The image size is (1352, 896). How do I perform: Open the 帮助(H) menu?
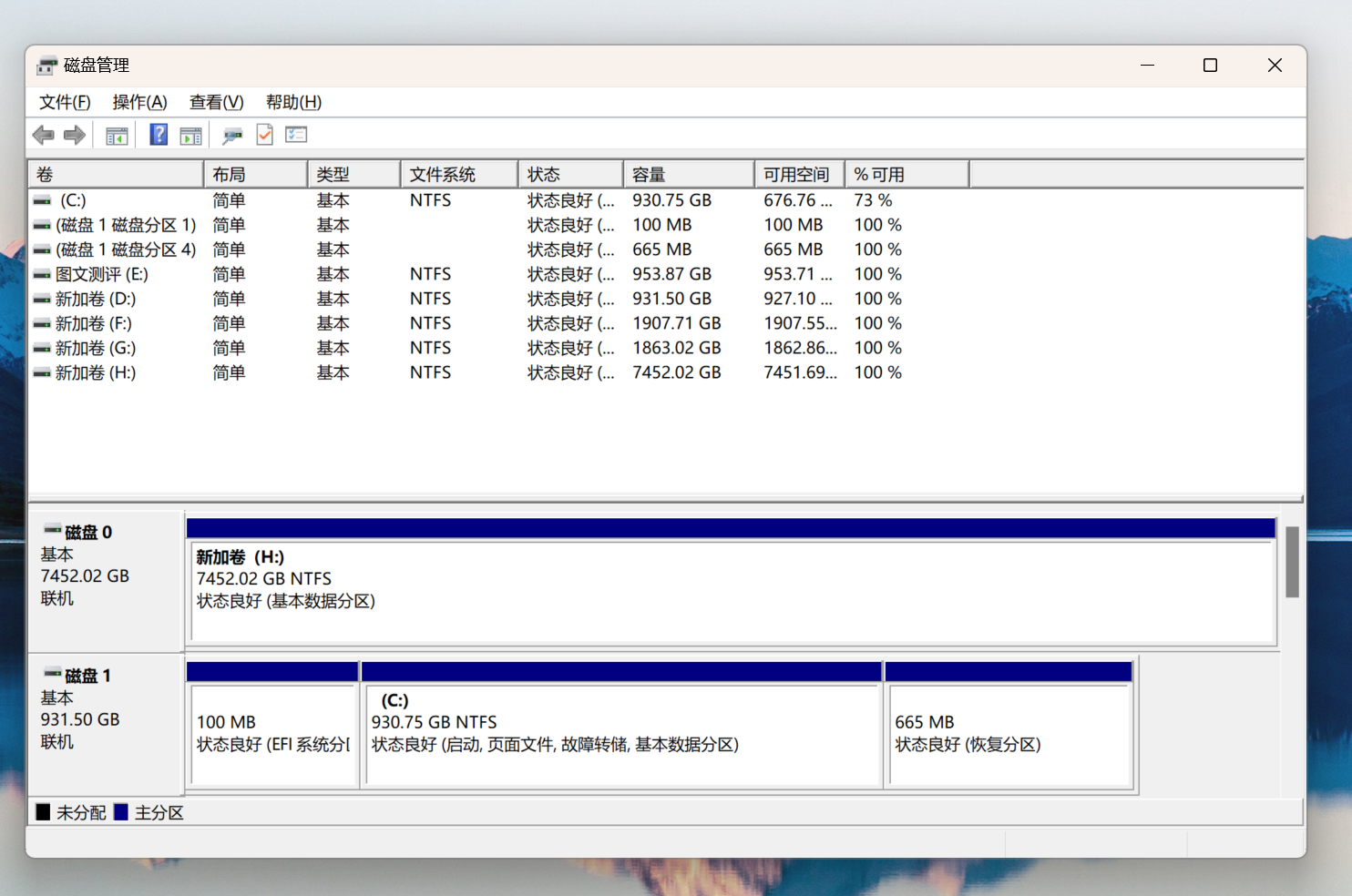(293, 102)
